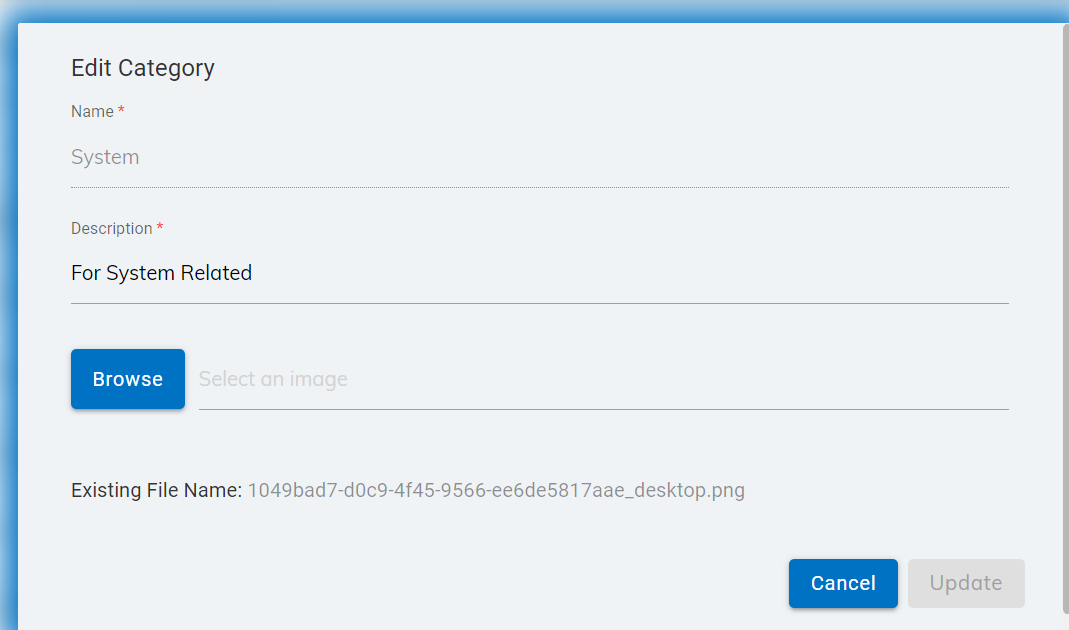Click the blue backdrop above the dialog
The height and width of the screenshot is (630, 1069).
tap(500, 9)
